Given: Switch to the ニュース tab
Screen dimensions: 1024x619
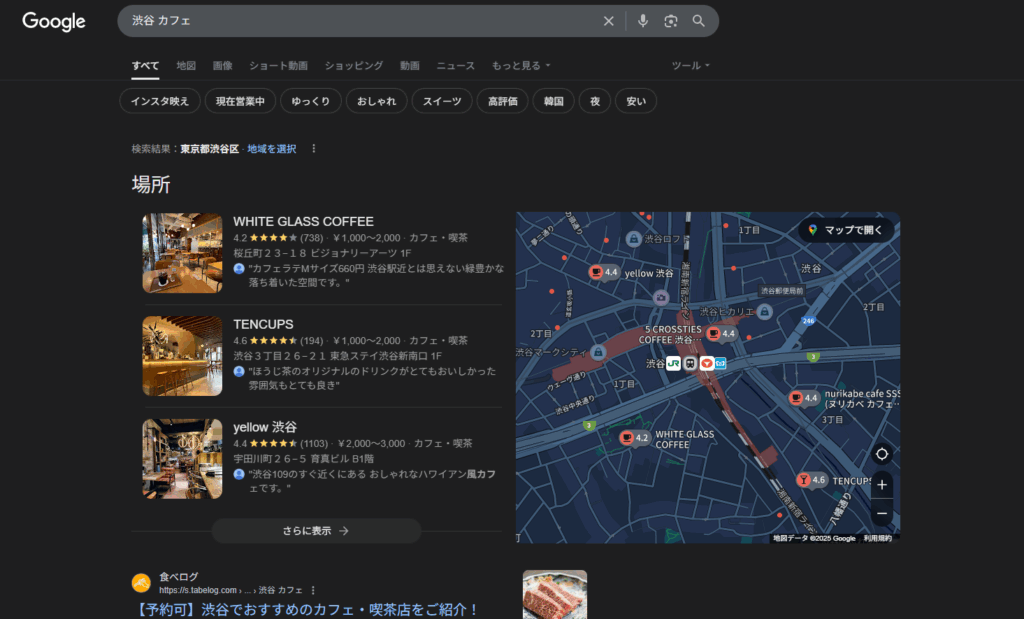Looking at the screenshot, I should tap(456, 66).
